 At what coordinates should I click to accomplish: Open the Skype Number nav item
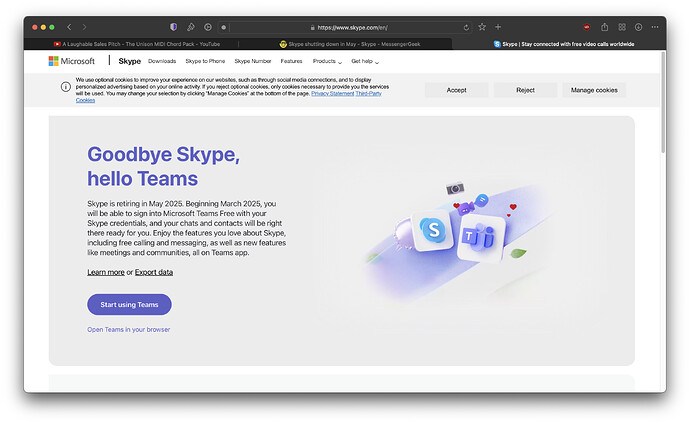(x=253, y=61)
